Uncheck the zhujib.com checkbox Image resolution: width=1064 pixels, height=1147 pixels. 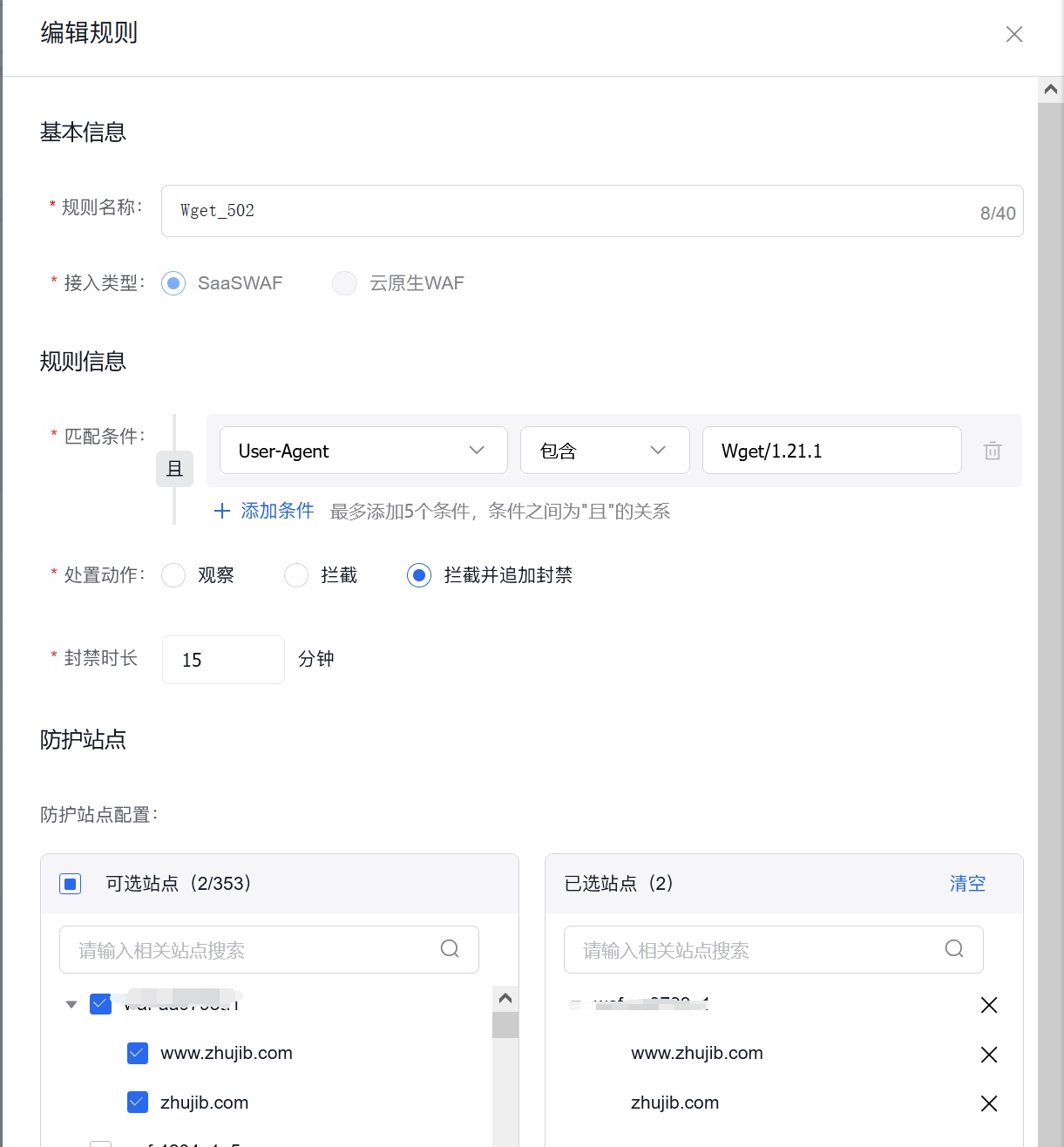click(x=137, y=1103)
